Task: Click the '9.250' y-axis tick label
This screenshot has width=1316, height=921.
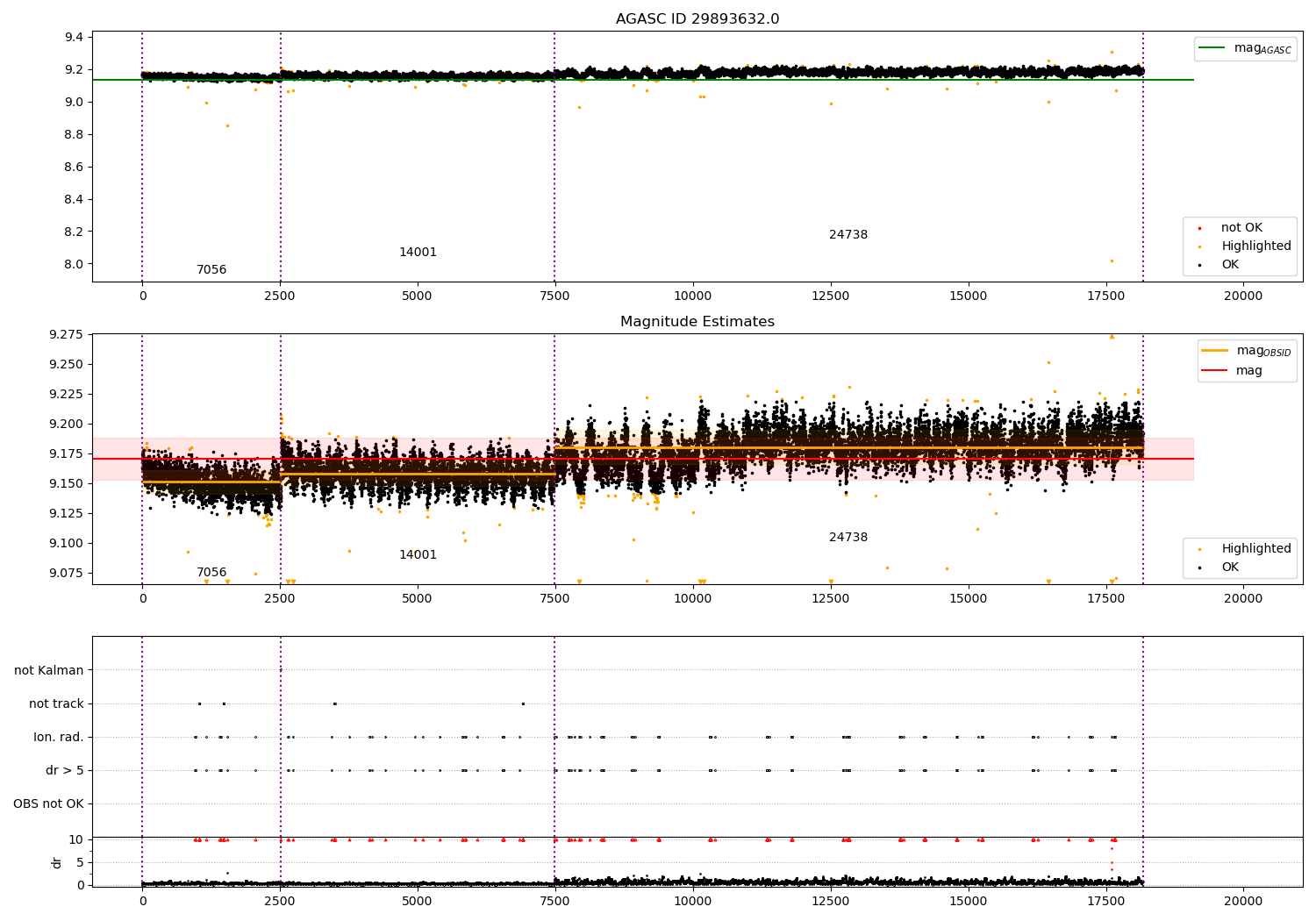Action: pos(68,365)
